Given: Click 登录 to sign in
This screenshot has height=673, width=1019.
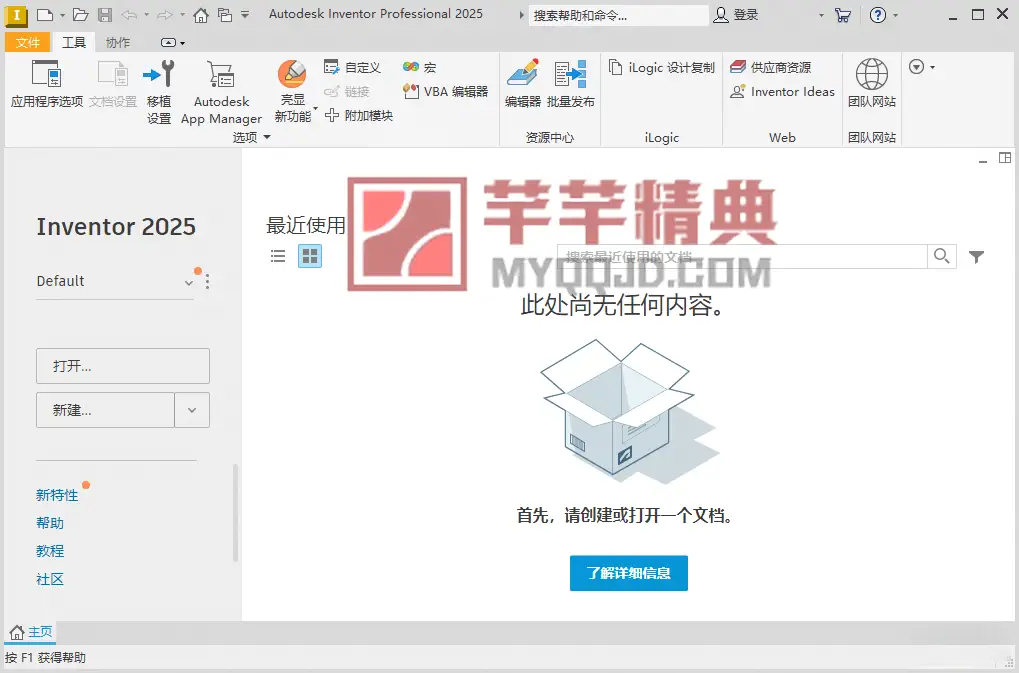Looking at the screenshot, I should [736, 15].
